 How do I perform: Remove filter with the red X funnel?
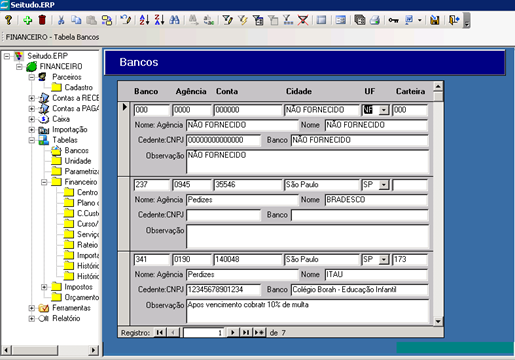pos(303,20)
